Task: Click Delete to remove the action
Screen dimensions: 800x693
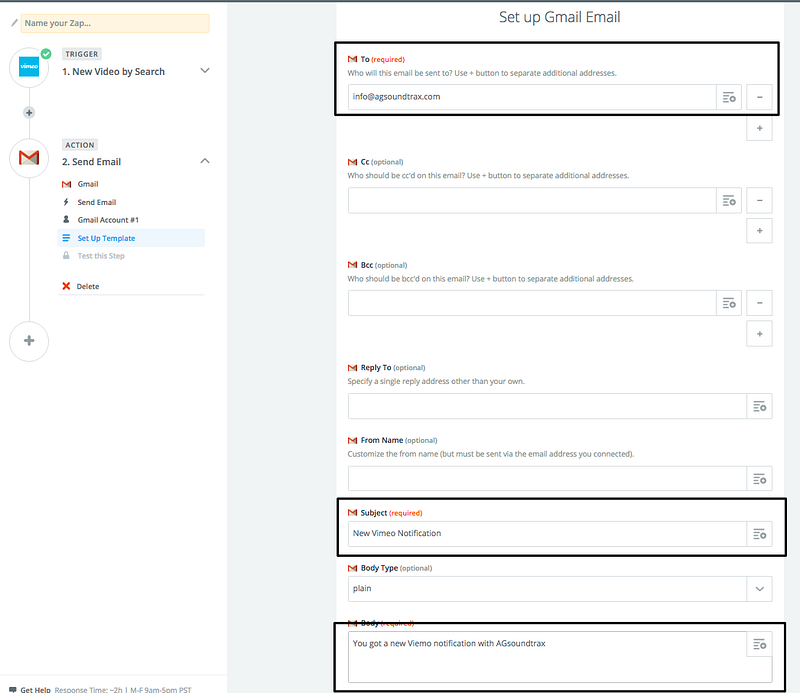Action: click(88, 287)
